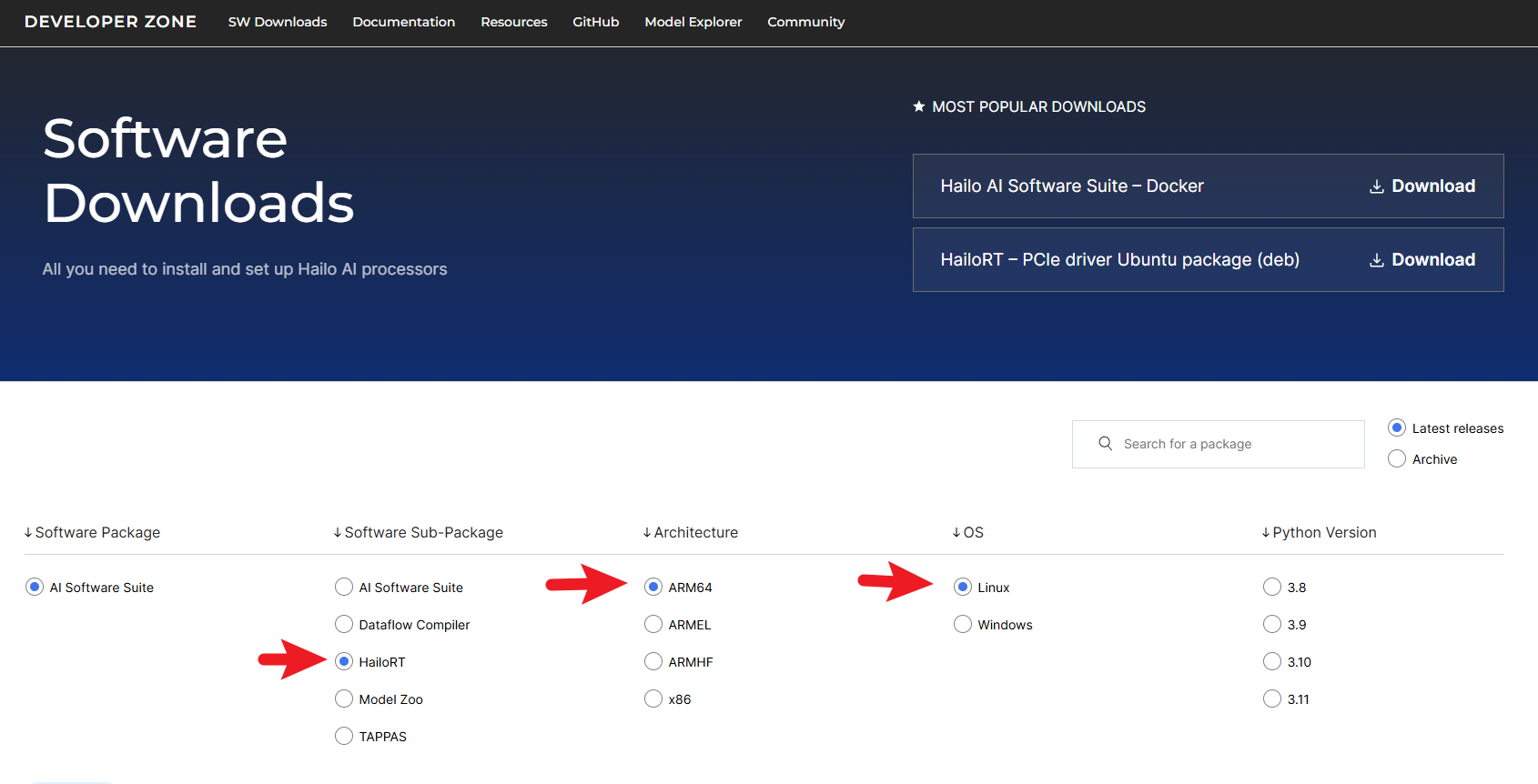The width and height of the screenshot is (1538, 784).
Task: Choose Python version 3.11
Action: pos(1272,699)
